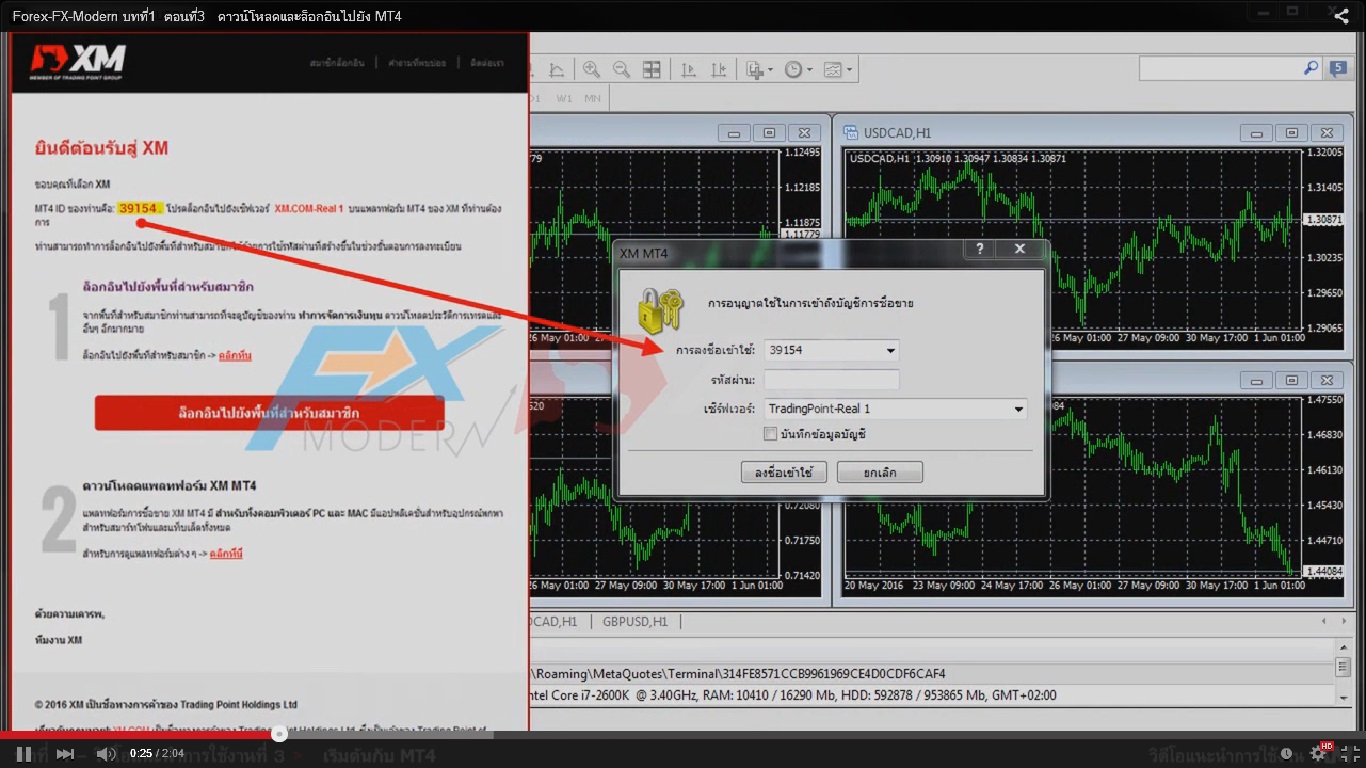Zoom out on the MT4 chart

(621, 70)
